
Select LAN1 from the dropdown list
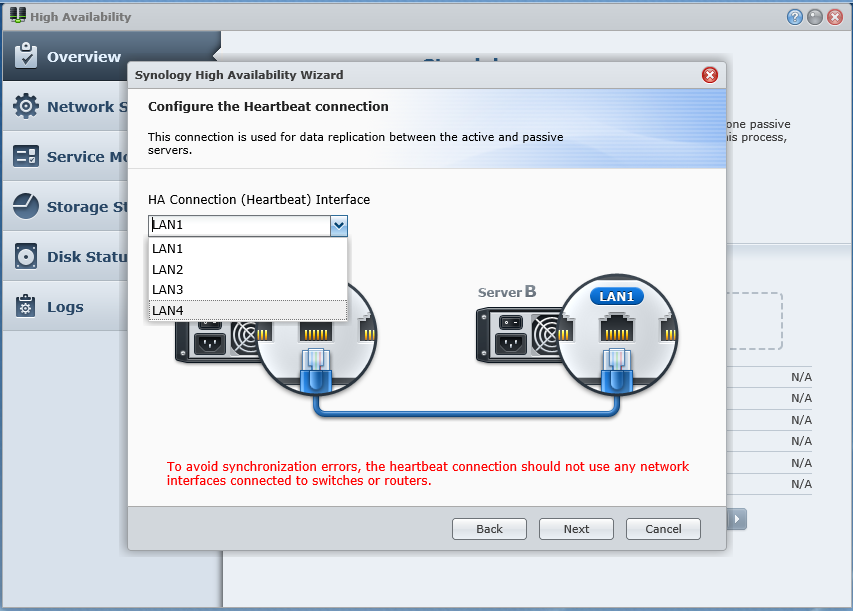point(248,249)
